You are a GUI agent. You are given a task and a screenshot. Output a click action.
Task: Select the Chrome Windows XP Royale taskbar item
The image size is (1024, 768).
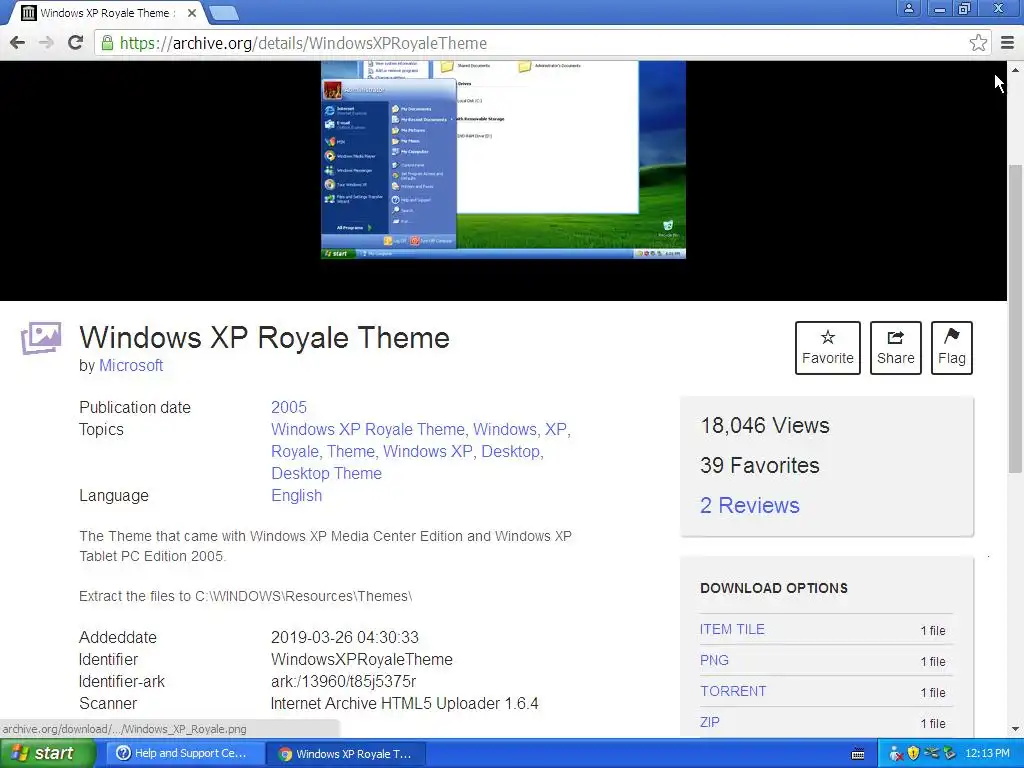(x=346, y=754)
